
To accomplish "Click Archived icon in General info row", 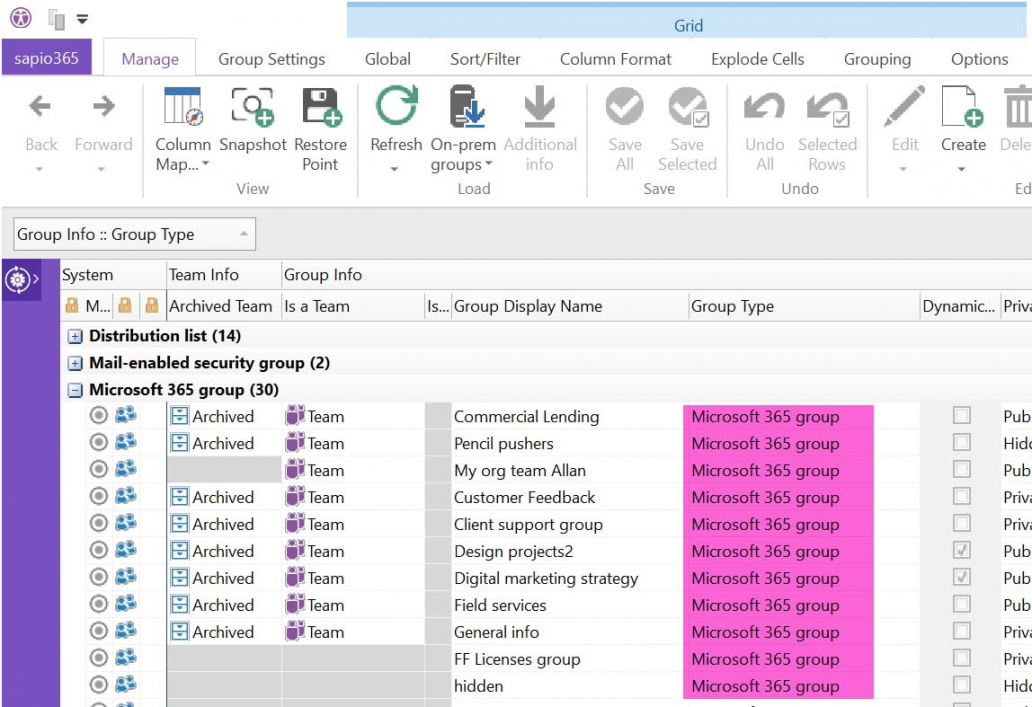I will [179, 632].
